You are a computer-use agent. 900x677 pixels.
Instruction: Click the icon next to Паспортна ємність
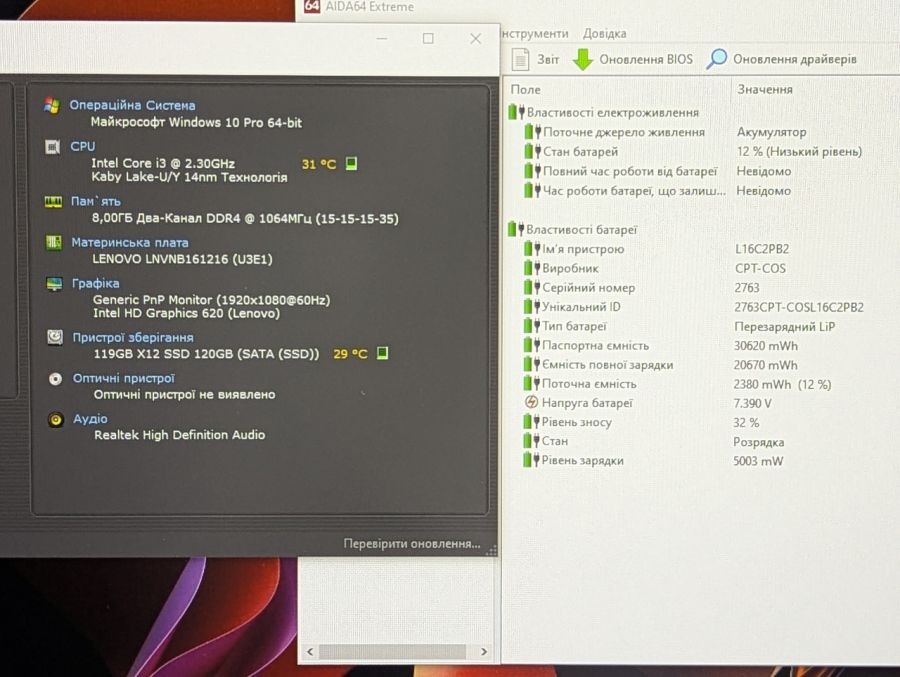532,345
